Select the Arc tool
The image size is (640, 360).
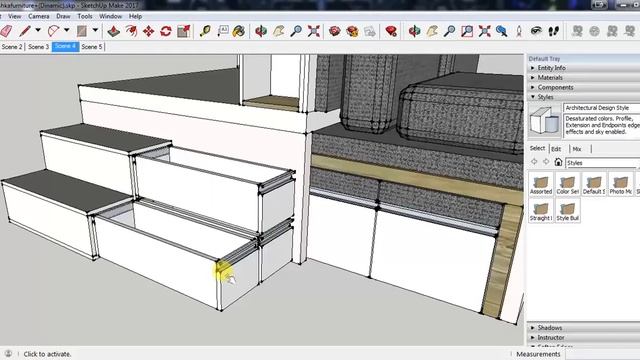(53, 31)
